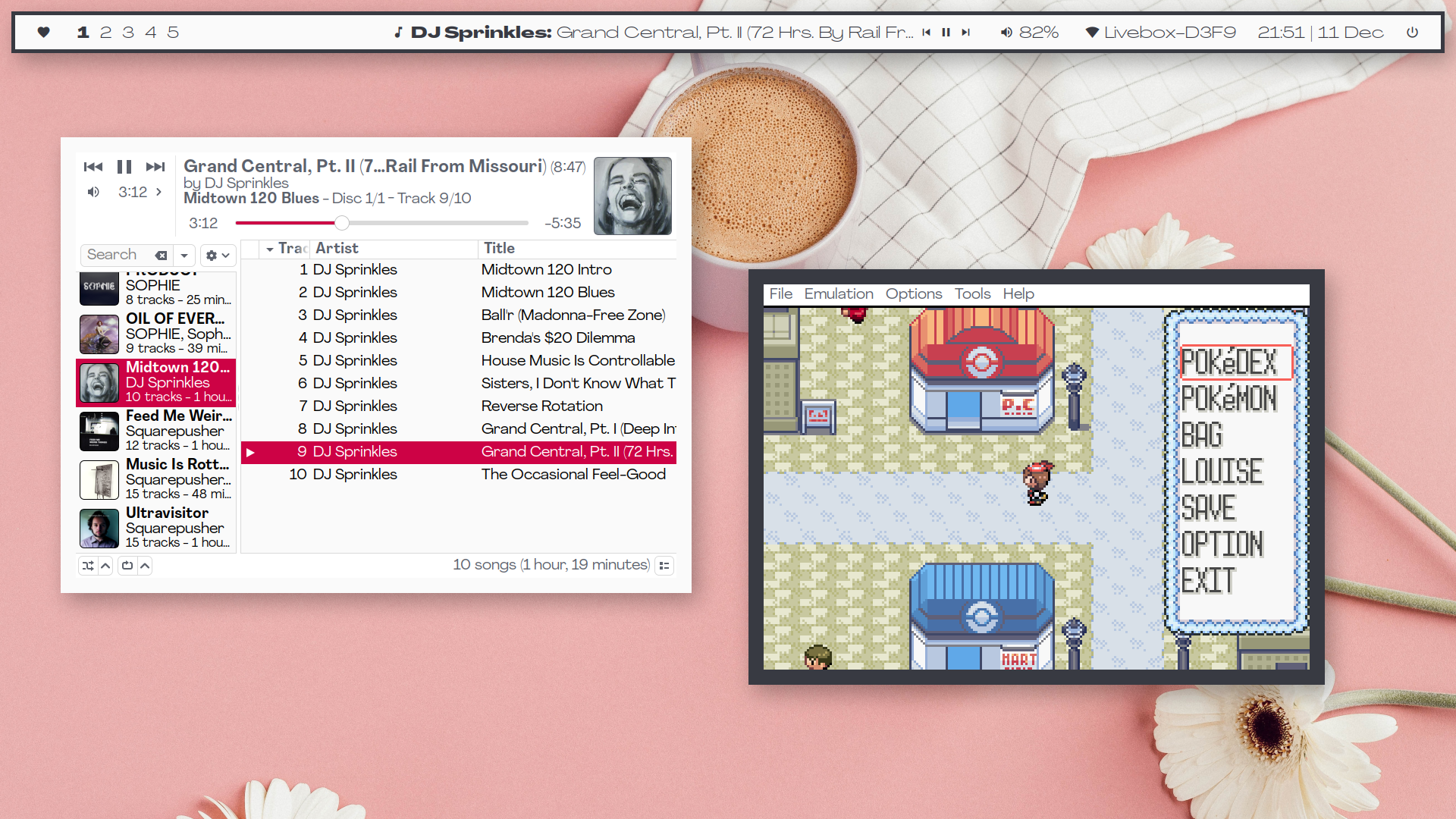Sort songs by Title column header
This screenshot has width=1456, height=819.
(500, 249)
